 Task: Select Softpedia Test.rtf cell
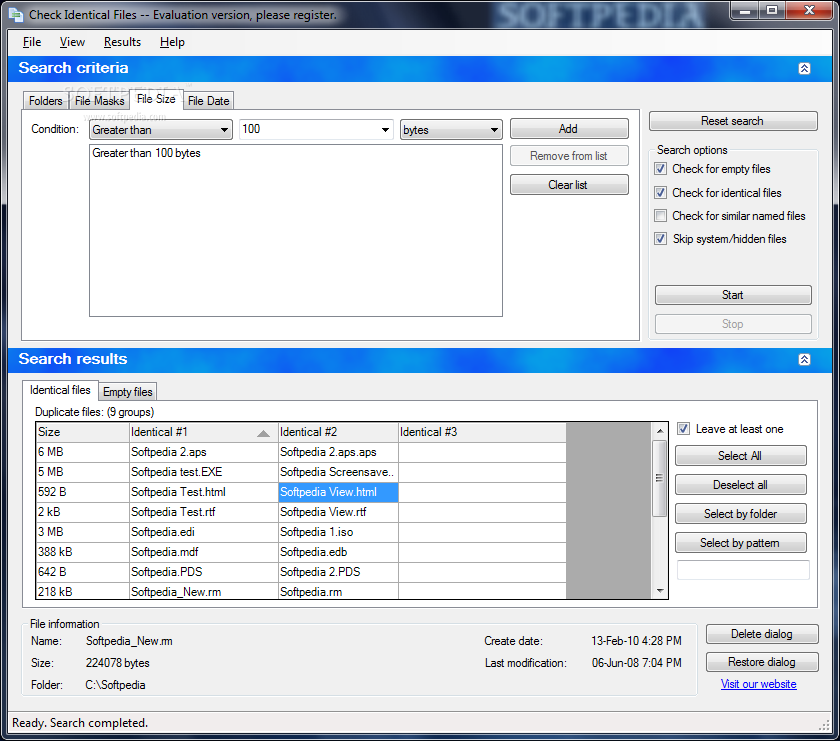204,512
